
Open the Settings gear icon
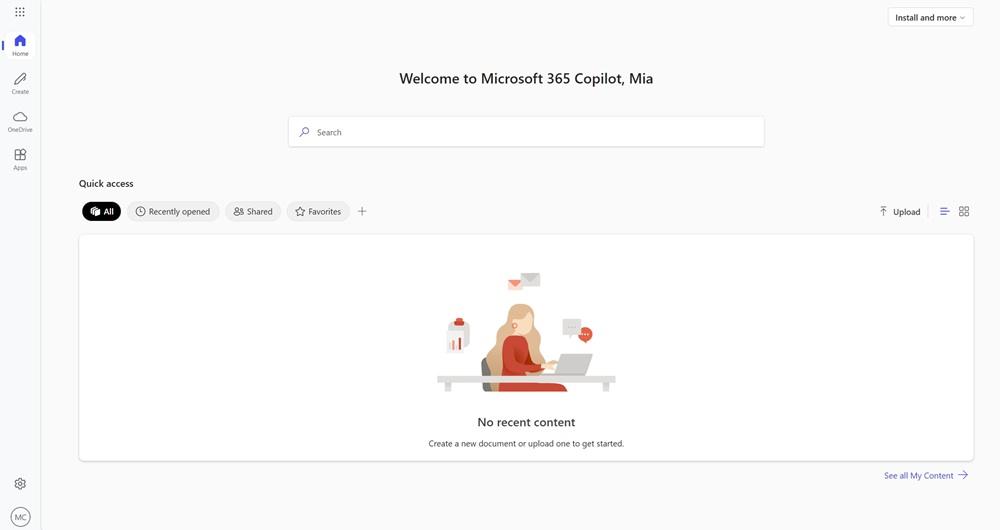click(20, 484)
